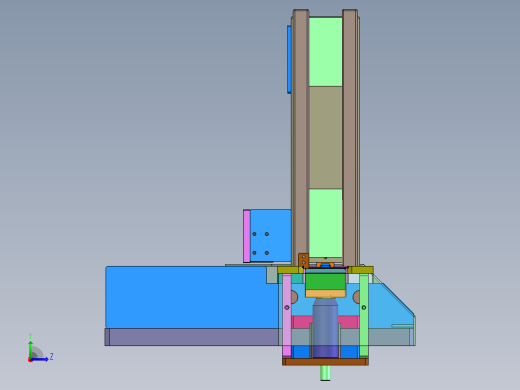Select the magenta vertical bar on lower left
Viewport: 520px width, 390px height.
287,316
